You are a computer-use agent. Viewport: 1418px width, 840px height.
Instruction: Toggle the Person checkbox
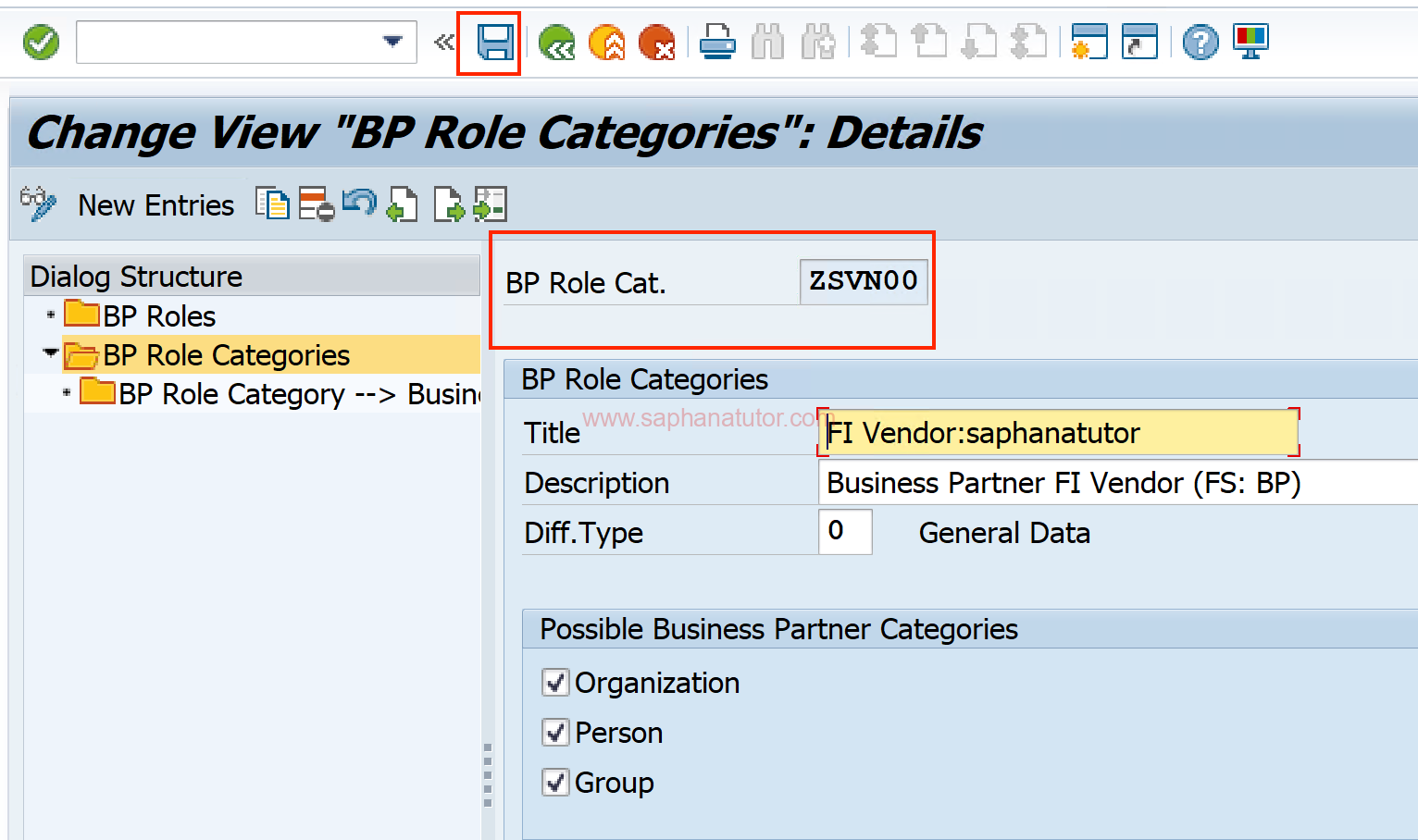pos(555,733)
